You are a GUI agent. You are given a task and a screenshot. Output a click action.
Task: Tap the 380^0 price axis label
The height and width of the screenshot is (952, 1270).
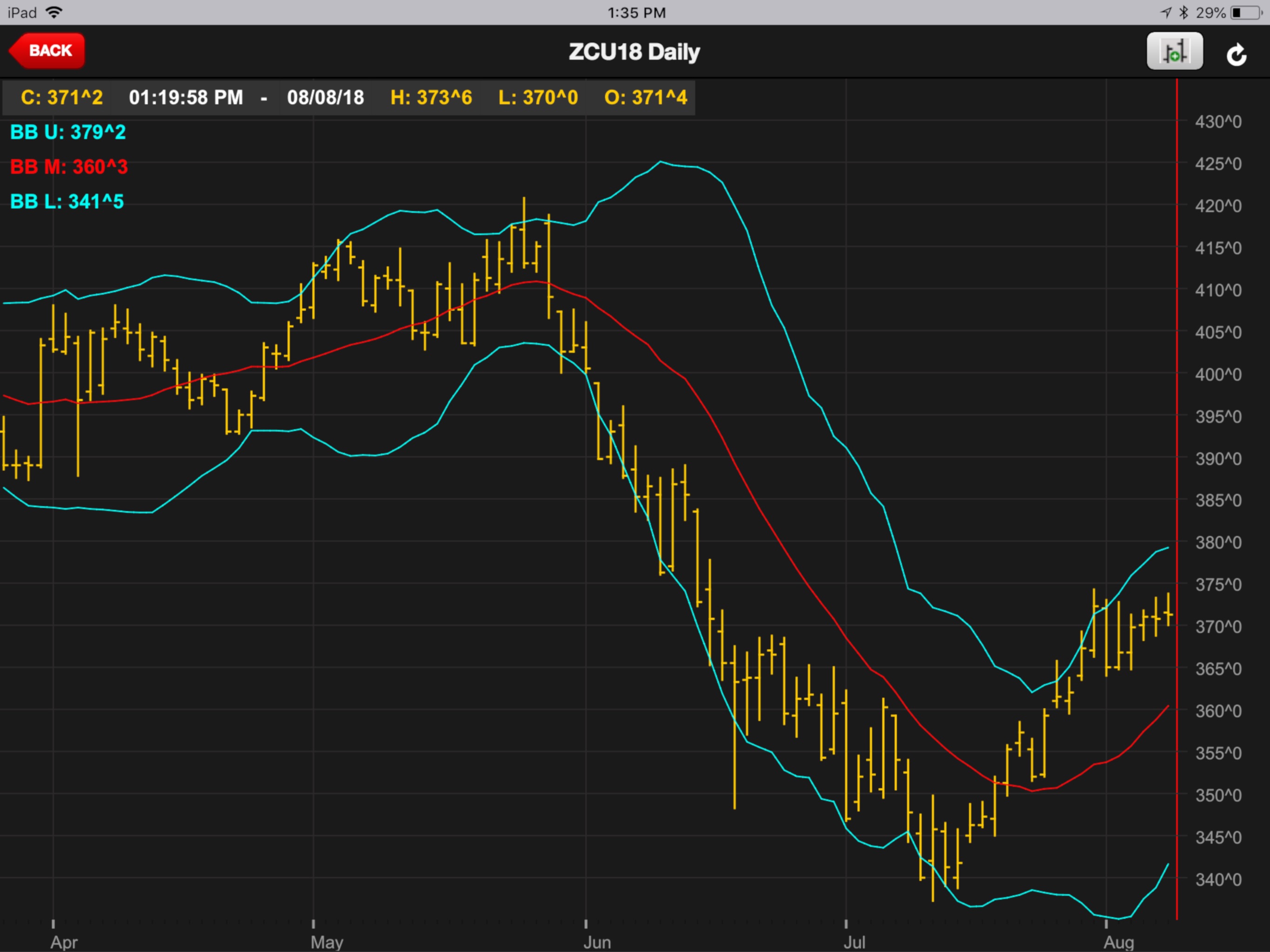(x=1218, y=542)
